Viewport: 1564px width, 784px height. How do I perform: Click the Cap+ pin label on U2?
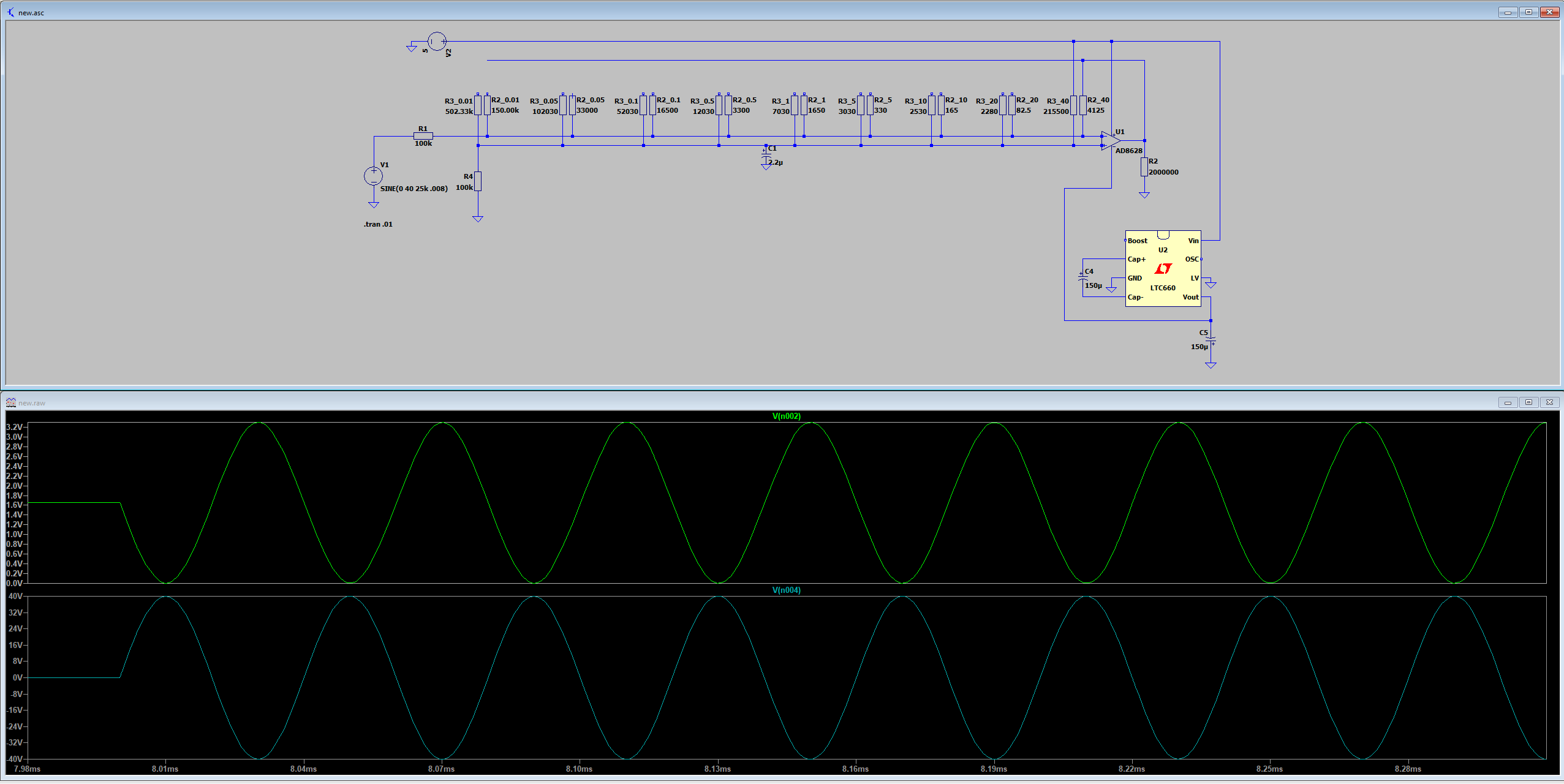(x=1136, y=259)
